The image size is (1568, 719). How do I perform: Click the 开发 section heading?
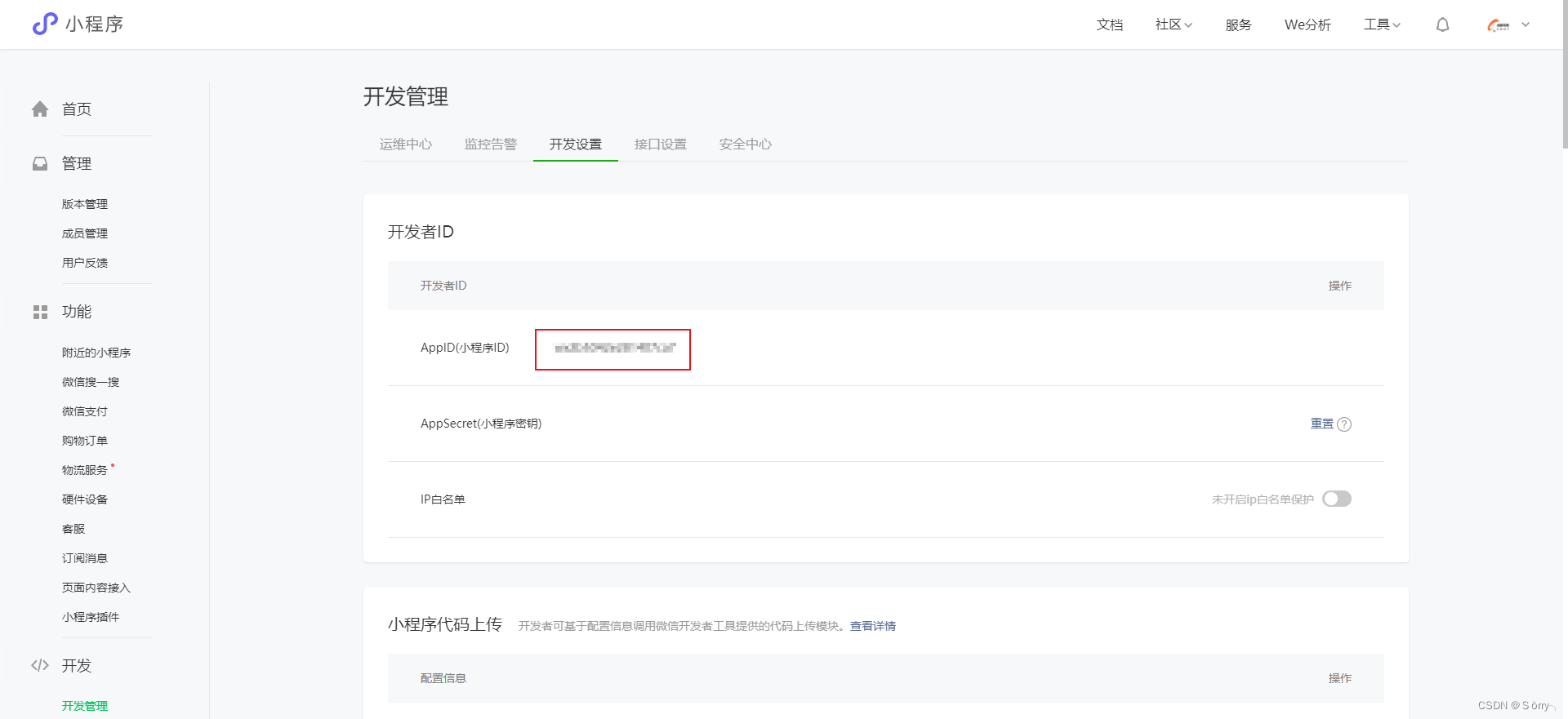pos(77,665)
